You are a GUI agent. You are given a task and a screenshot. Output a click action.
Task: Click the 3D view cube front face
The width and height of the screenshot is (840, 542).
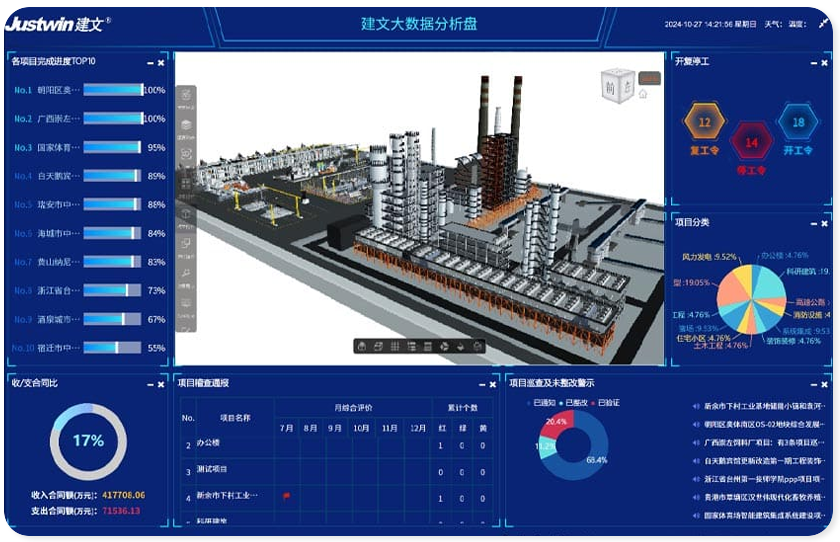[613, 86]
